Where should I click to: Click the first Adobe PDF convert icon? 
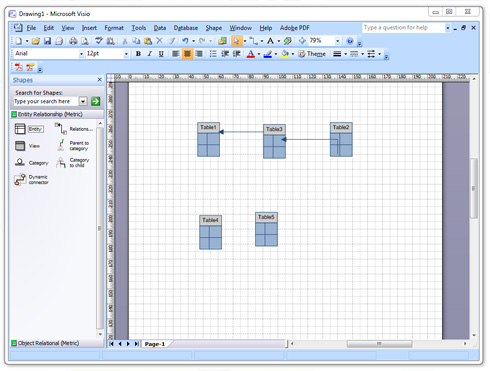point(19,67)
